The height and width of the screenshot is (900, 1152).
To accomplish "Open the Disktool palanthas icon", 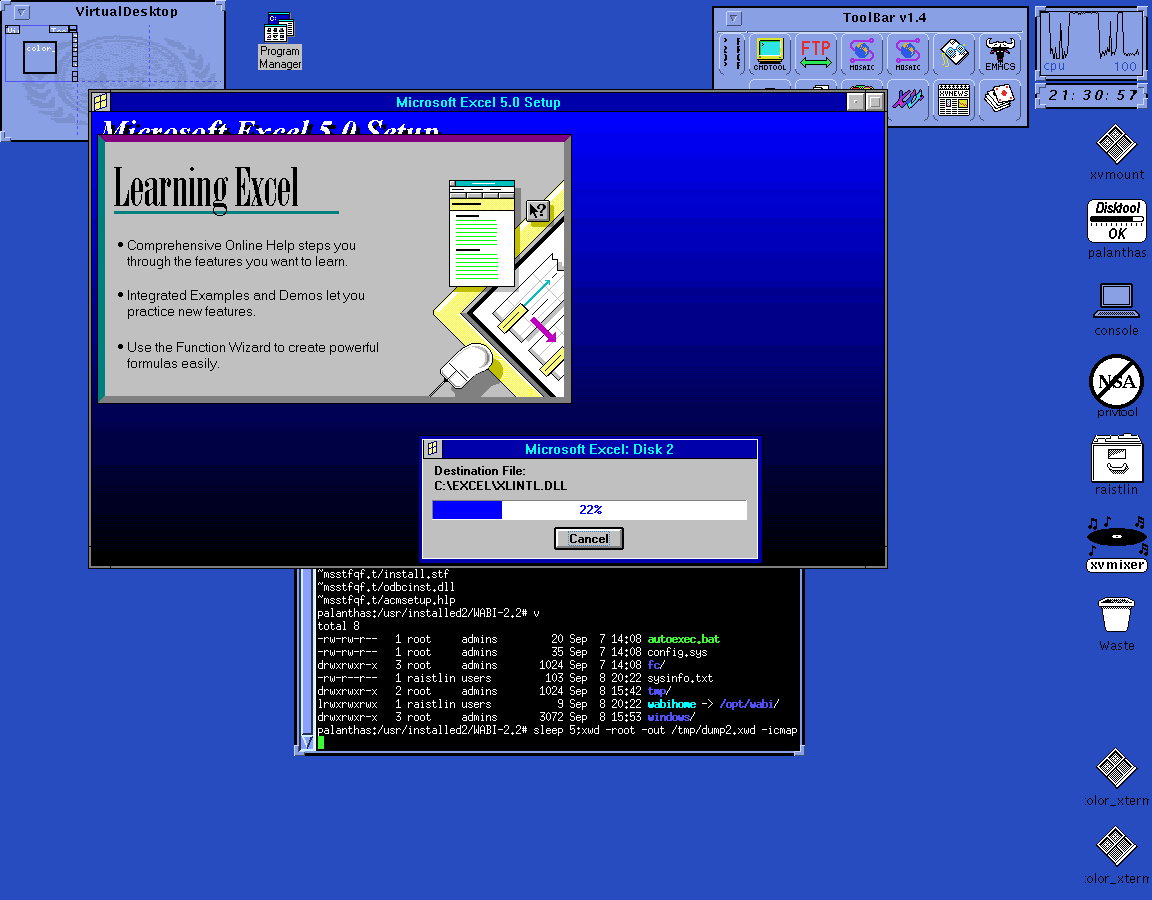I will (1117, 229).
